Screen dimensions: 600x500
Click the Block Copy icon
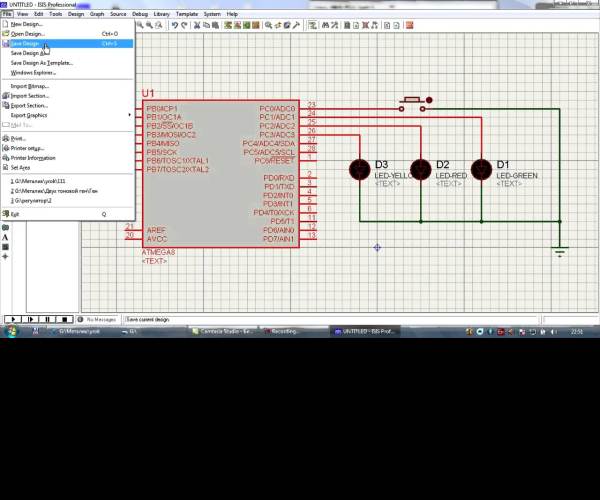(228, 25)
